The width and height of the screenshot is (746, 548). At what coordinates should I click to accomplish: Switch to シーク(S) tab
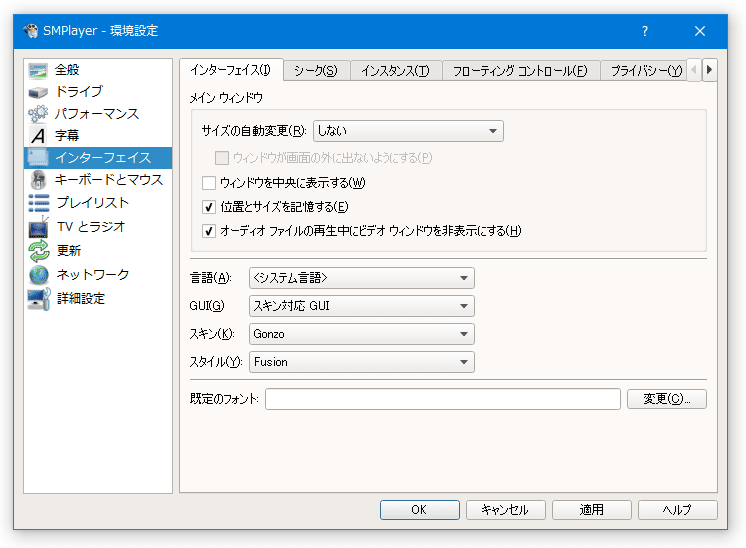pyautogui.click(x=316, y=71)
